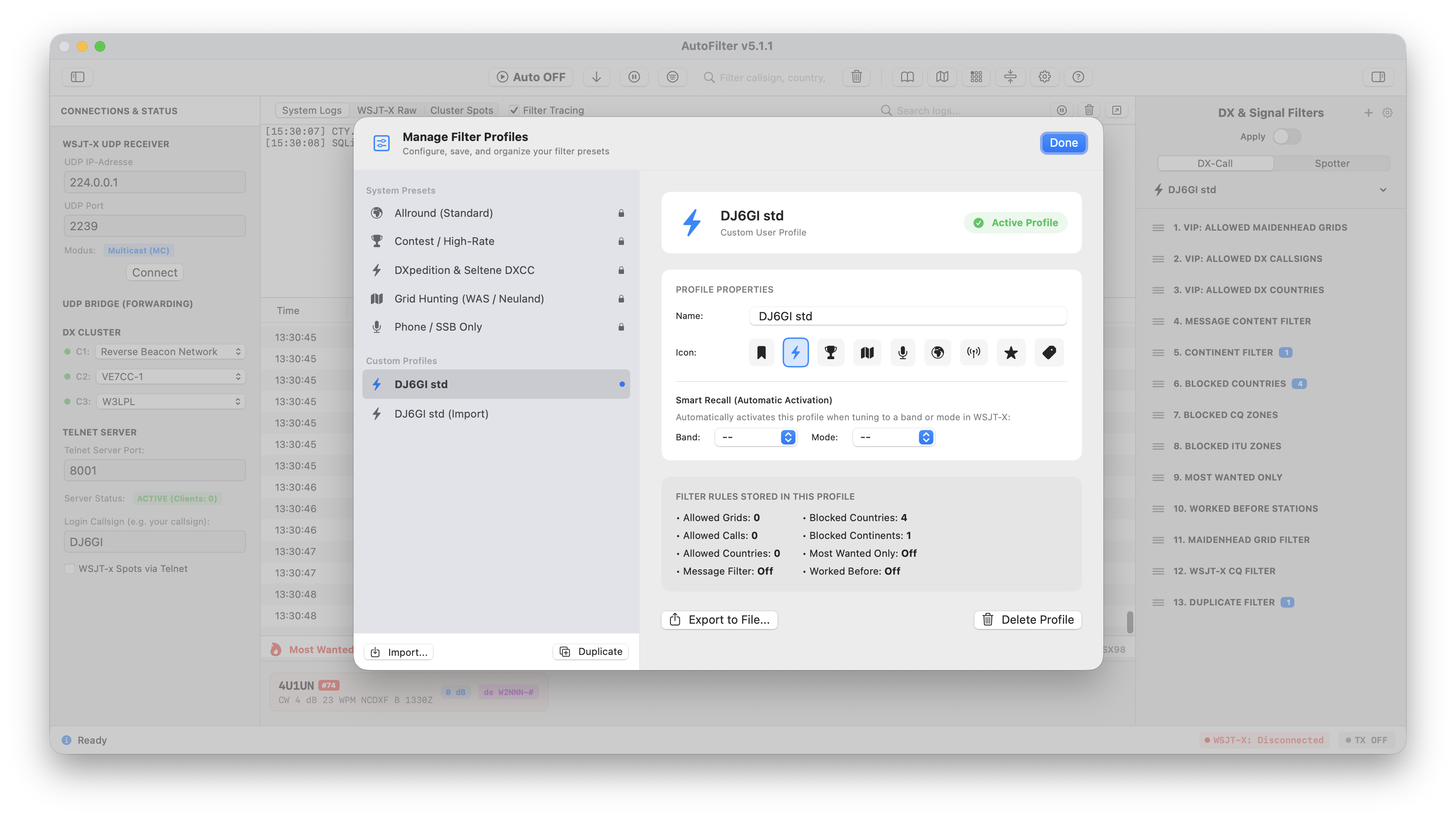Choose the tag icon in the Icon row
The height and width of the screenshot is (820, 1456).
(1049, 352)
